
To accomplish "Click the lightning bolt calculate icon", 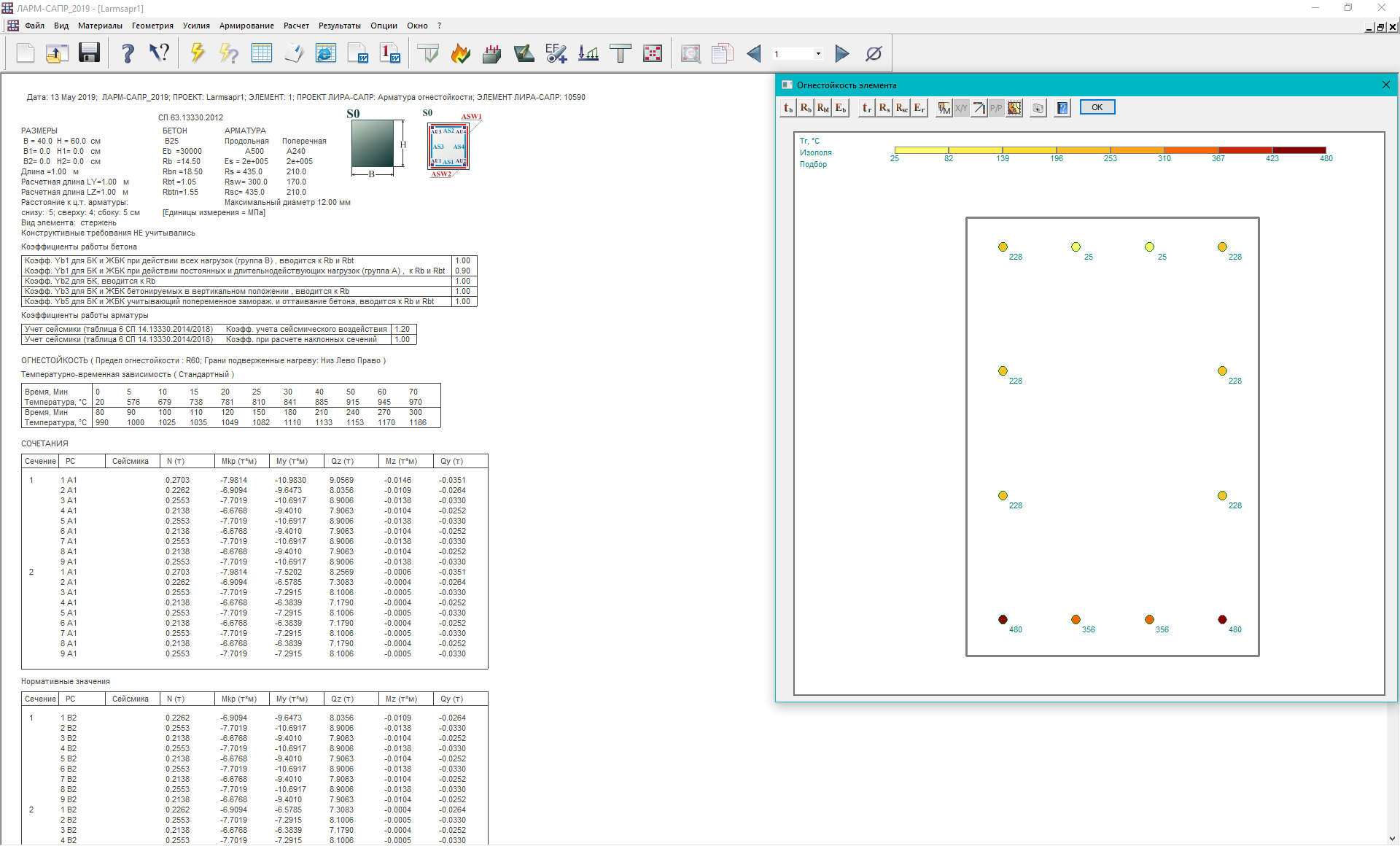I will tap(198, 53).
